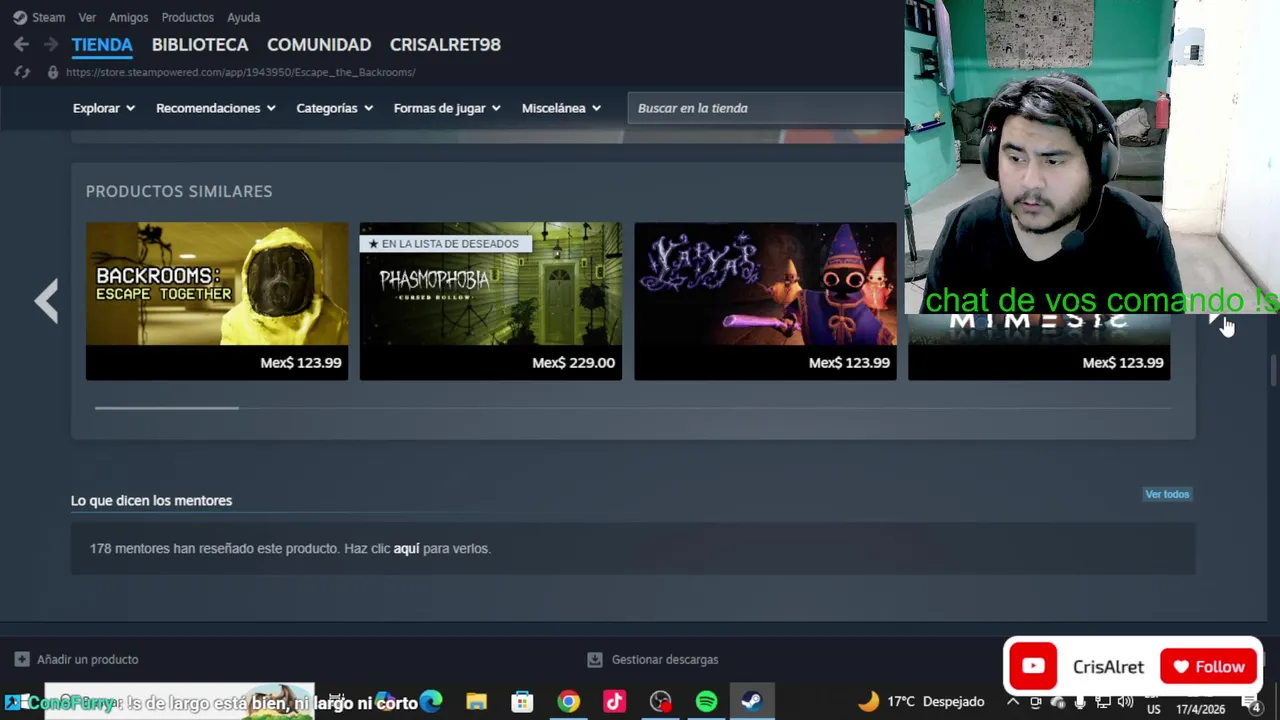This screenshot has width=1280, height=720.
Task: Click Gestionar descargas
Action: [665, 659]
